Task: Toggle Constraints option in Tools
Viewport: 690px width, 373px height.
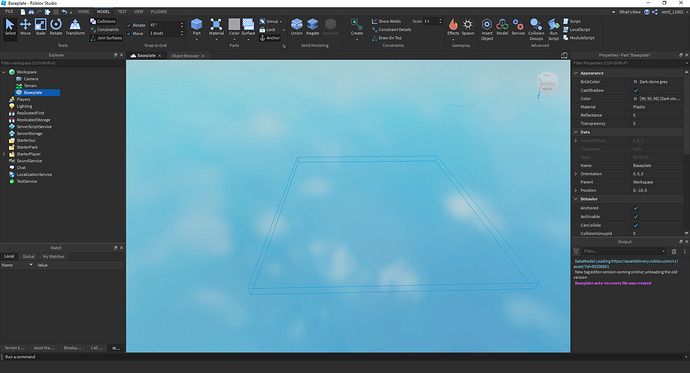Action: (105, 29)
